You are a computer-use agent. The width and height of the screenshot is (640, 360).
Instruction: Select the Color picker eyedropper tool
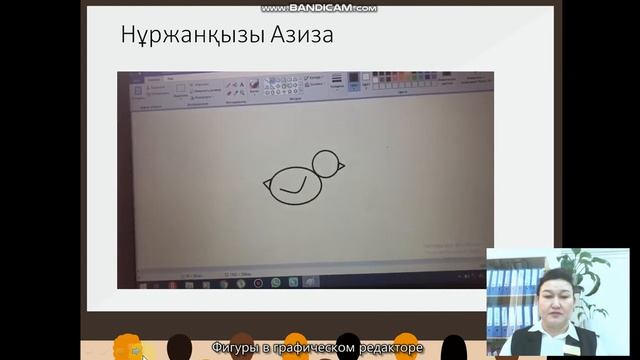(236, 93)
